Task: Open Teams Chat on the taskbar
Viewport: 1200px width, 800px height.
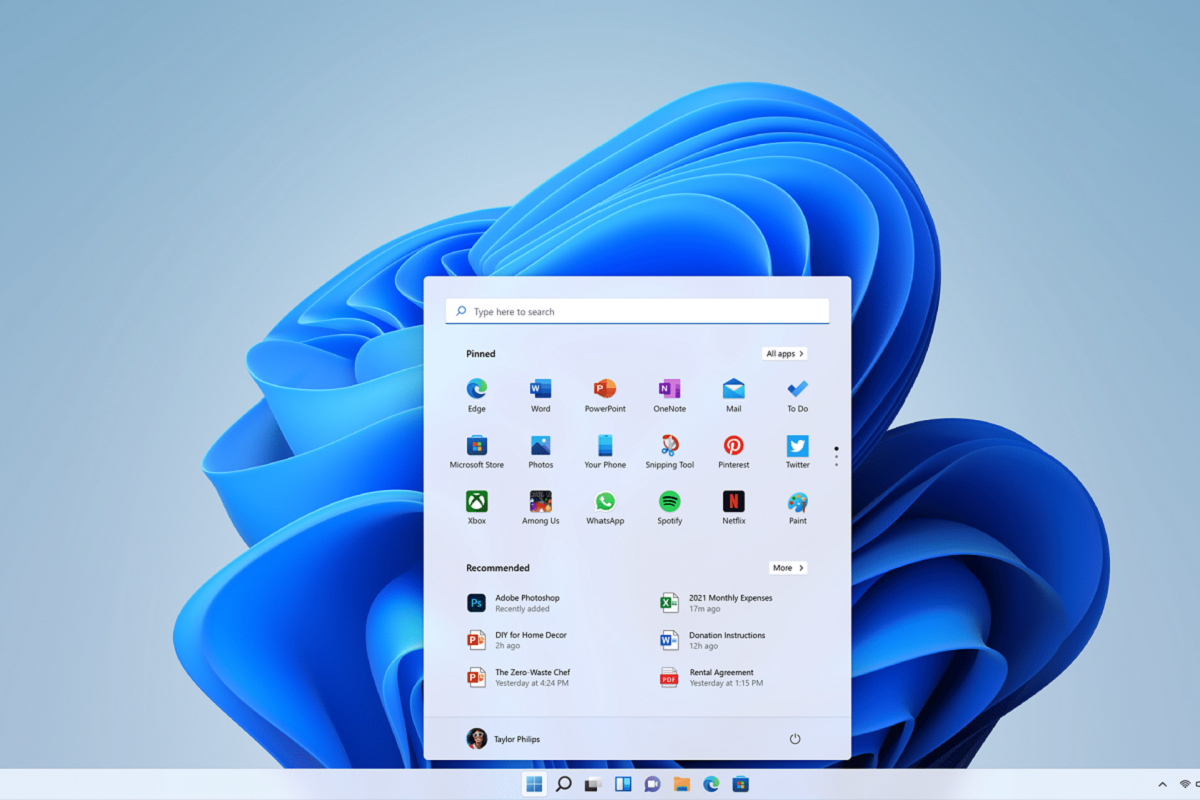Action: (x=652, y=784)
